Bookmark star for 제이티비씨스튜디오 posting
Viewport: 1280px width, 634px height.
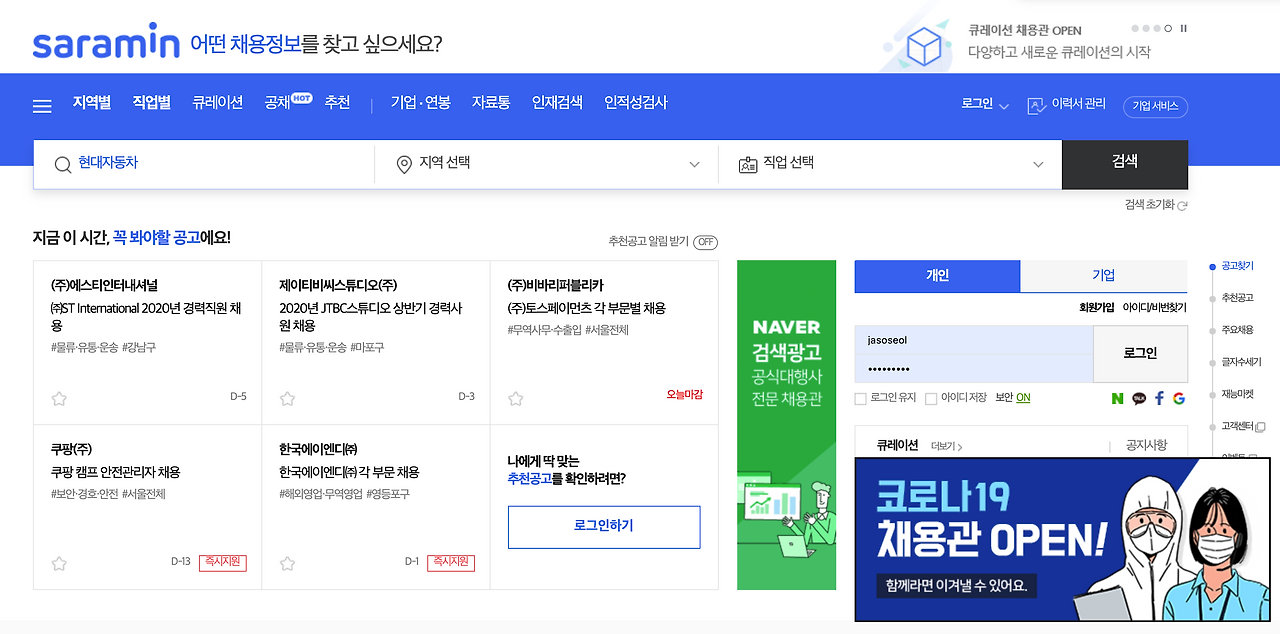coord(288,398)
